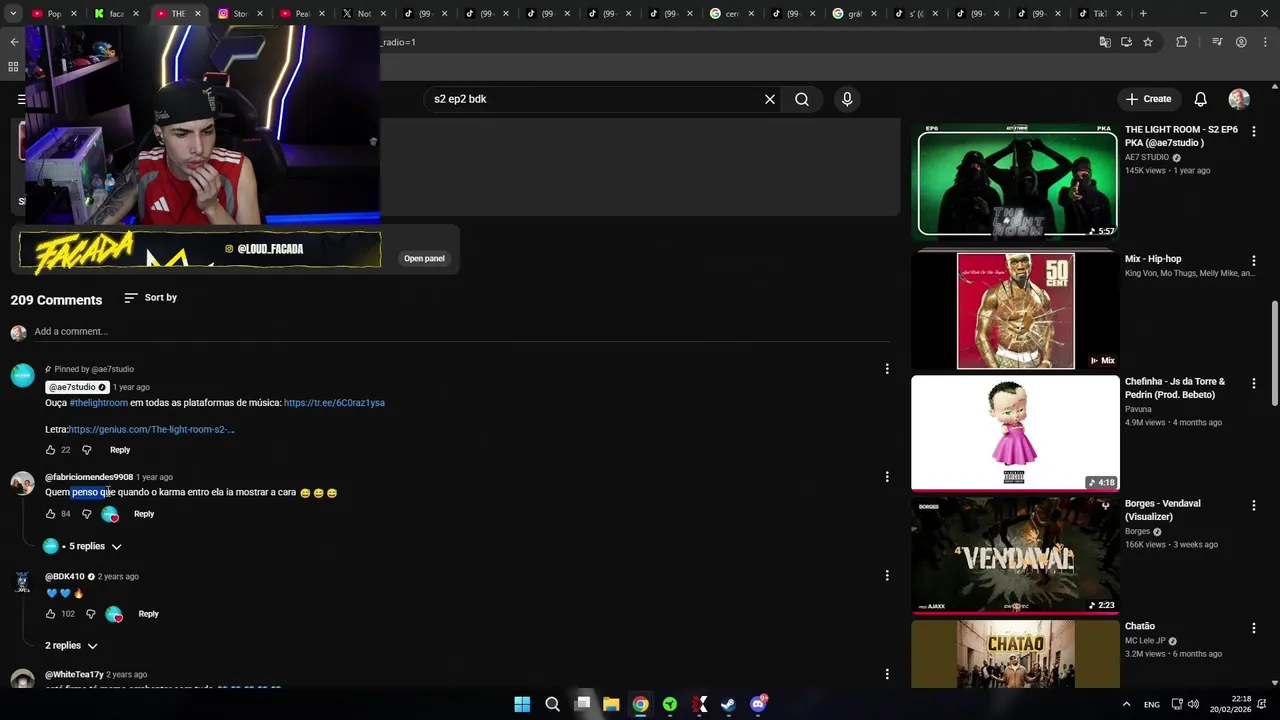The image size is (1280, 720).
Task: Clear the YouTube search text with the X
Action: (x=770, y=99)
